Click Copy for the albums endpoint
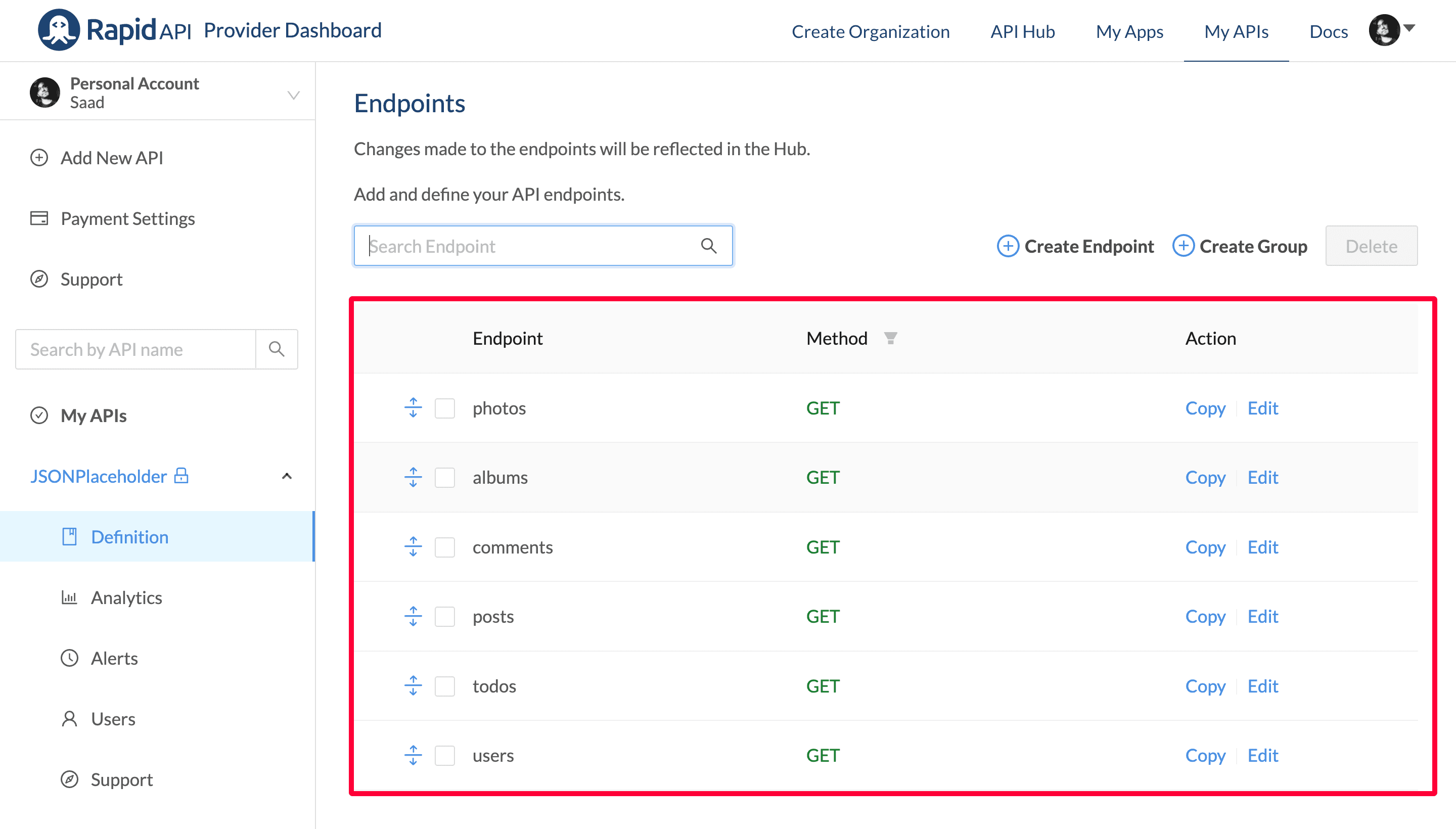Screen dimensions: 1456x829 [1205, 478]
